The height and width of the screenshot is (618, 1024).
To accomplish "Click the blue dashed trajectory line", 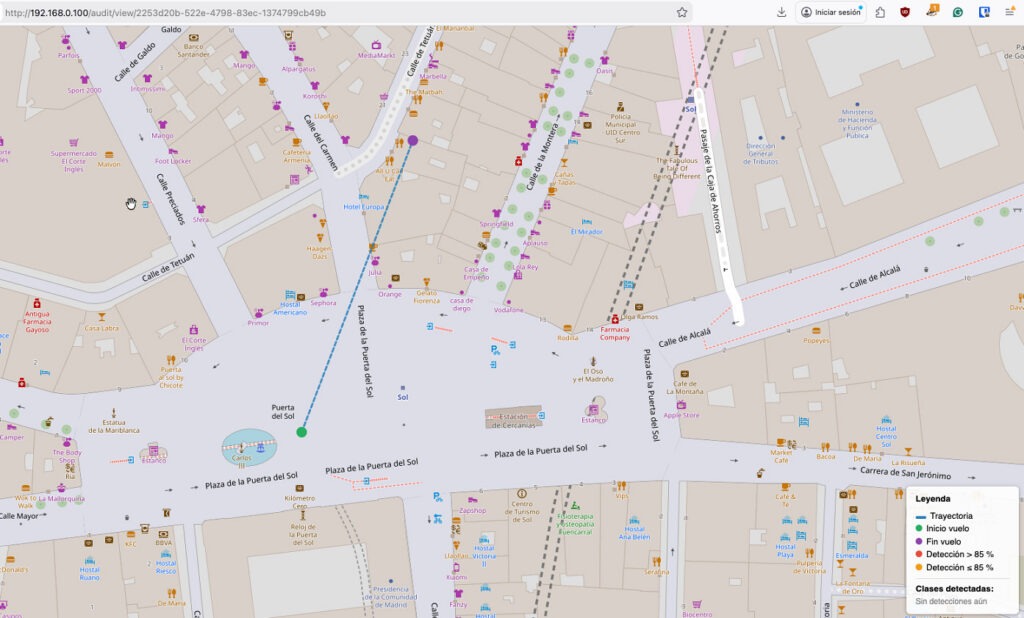I will pyautogui.click(x=357, y=286).
